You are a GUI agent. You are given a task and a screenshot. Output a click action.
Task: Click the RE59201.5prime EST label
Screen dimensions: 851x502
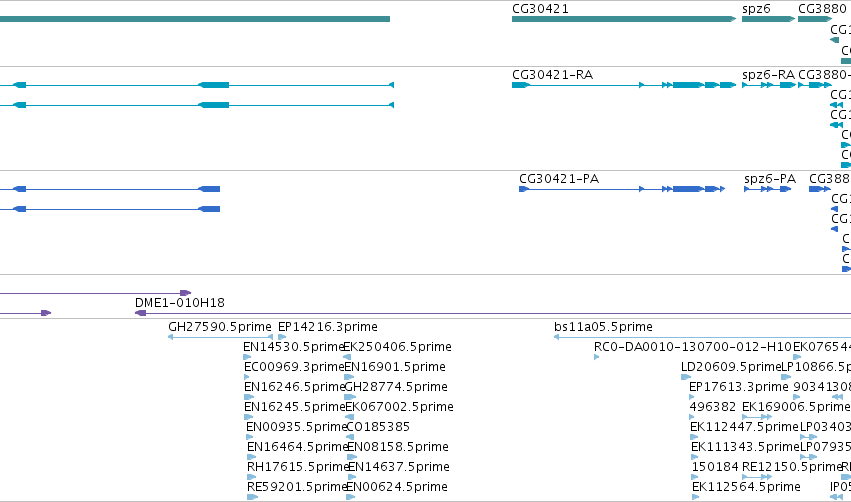[297, 487]
